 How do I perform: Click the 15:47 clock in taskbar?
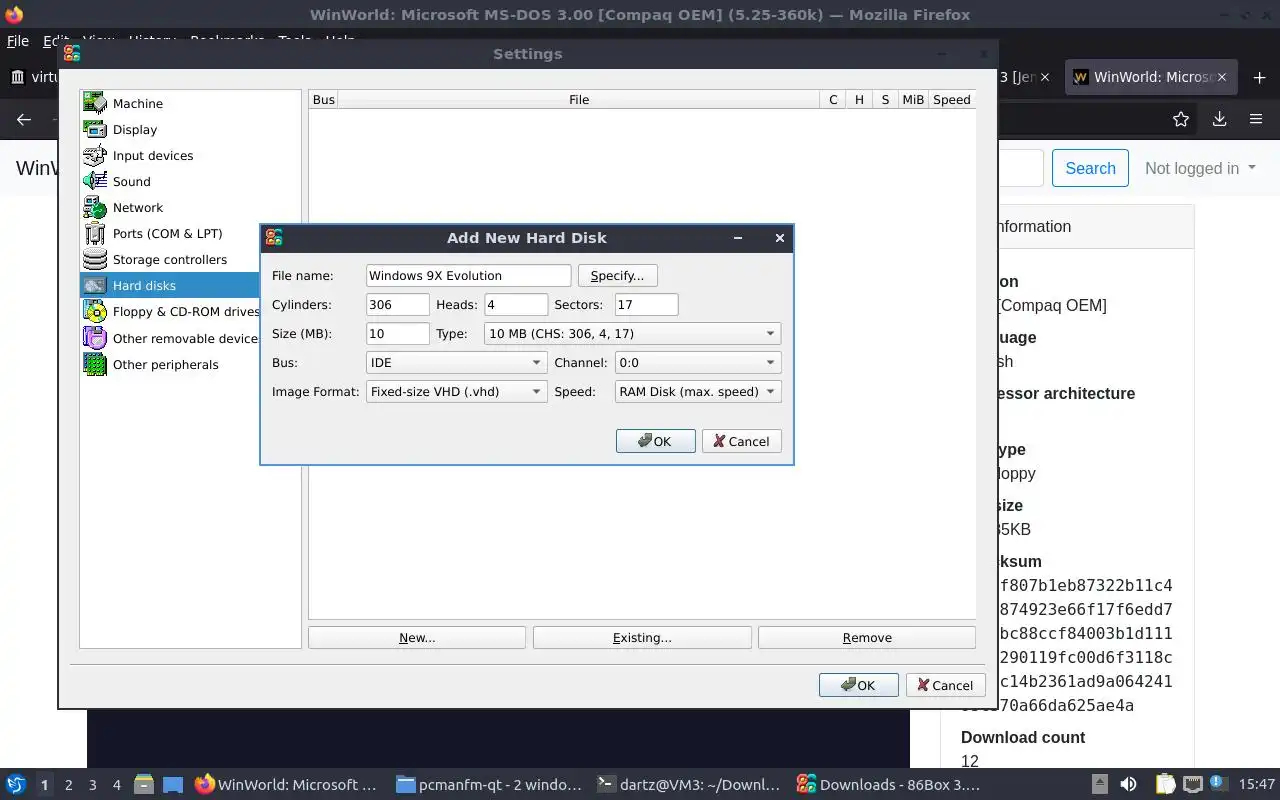coord(1257,784)
